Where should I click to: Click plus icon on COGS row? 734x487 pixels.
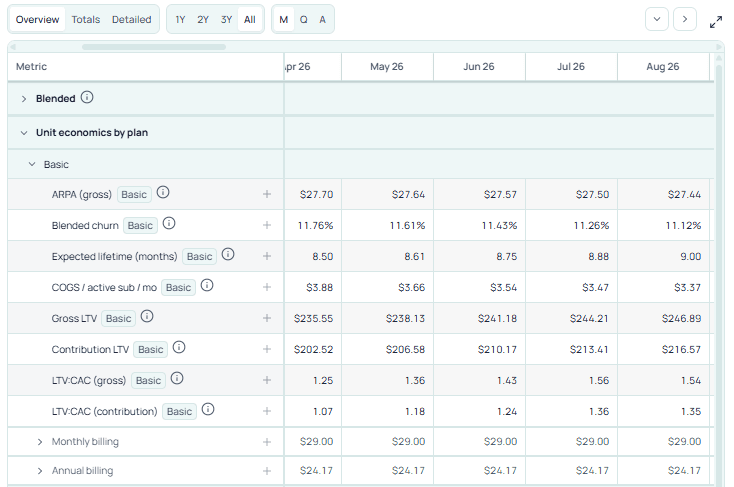pyautogui.click(x=267, y=287)
